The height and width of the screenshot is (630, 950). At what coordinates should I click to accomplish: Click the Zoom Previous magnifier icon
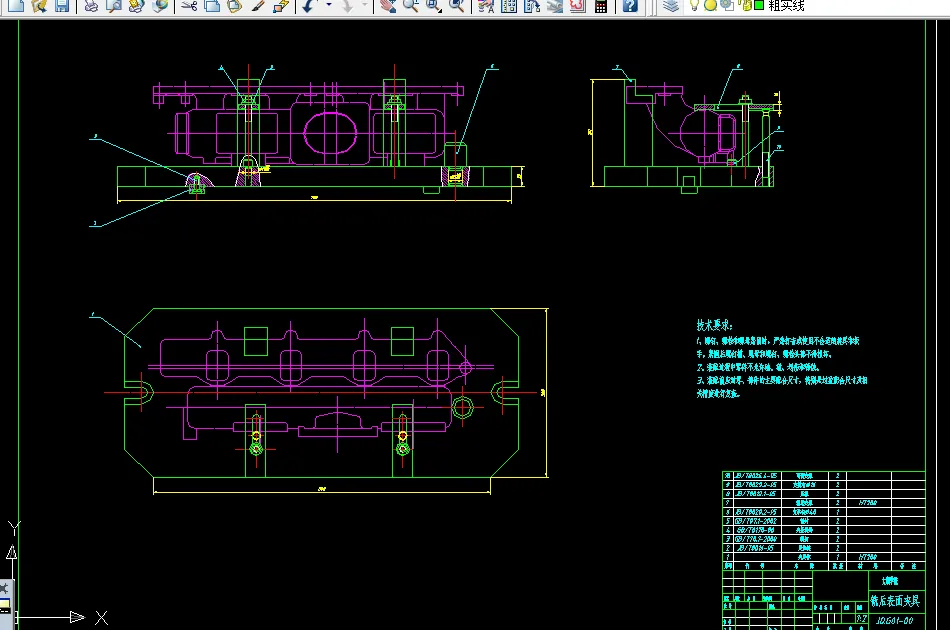point(457,5)
